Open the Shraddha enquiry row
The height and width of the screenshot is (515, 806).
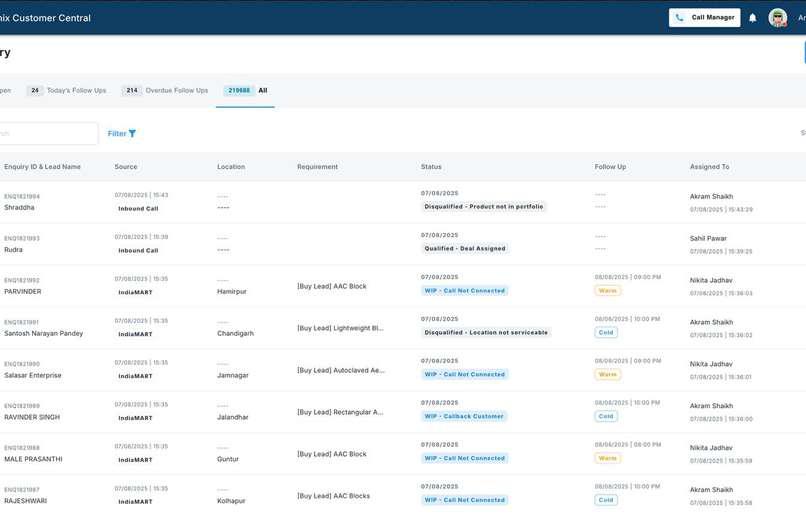[403, 202]
